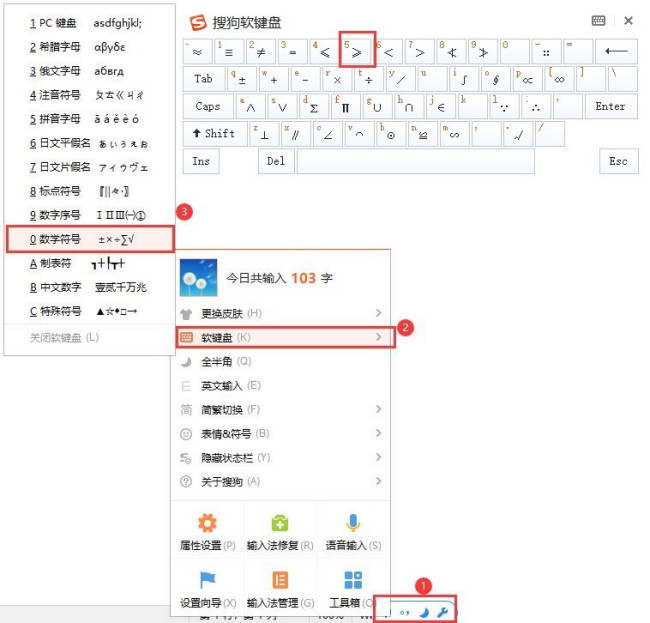Screen dimensions: 650x623
Task: Click the keyboard icon next to close button
Action: [598, 21]
